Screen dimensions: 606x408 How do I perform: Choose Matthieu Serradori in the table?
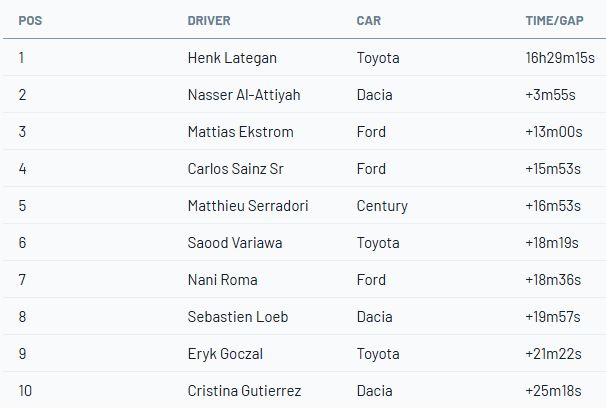(248, 206)
